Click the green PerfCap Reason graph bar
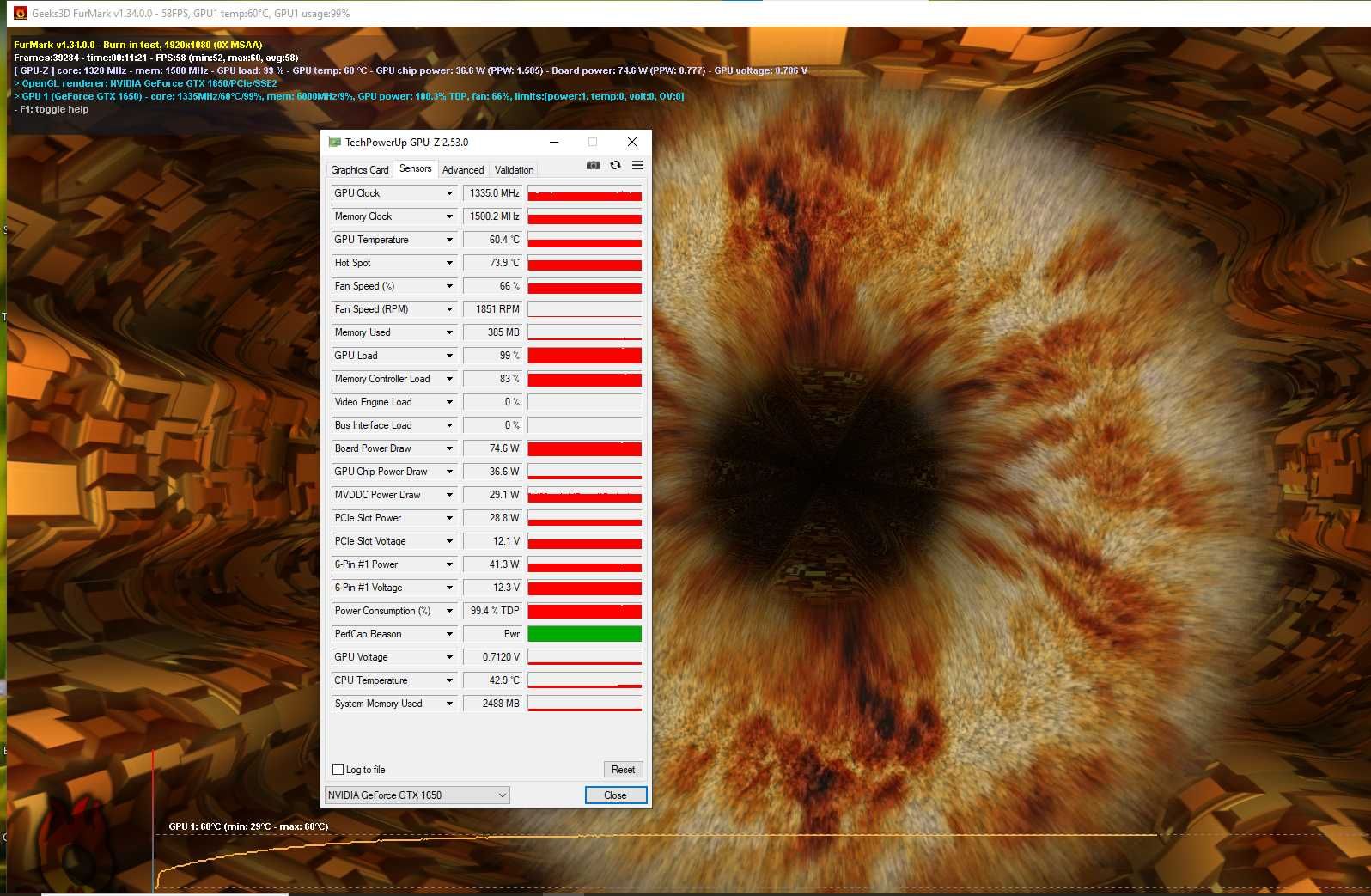The width and height of the screenshot is (1371, 896). point(585,634)
